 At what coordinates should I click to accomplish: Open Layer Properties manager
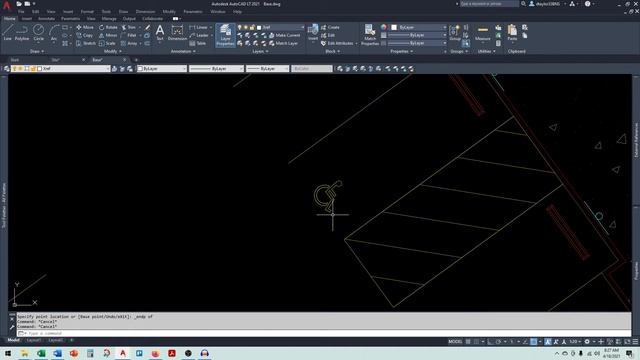tap(225, 35)
